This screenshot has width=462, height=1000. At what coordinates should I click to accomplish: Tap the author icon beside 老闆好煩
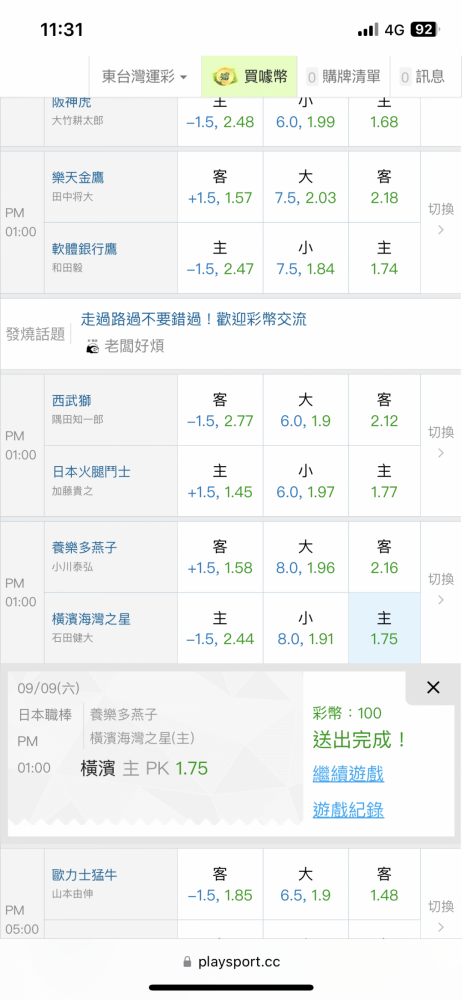click(x=93, y=346)
